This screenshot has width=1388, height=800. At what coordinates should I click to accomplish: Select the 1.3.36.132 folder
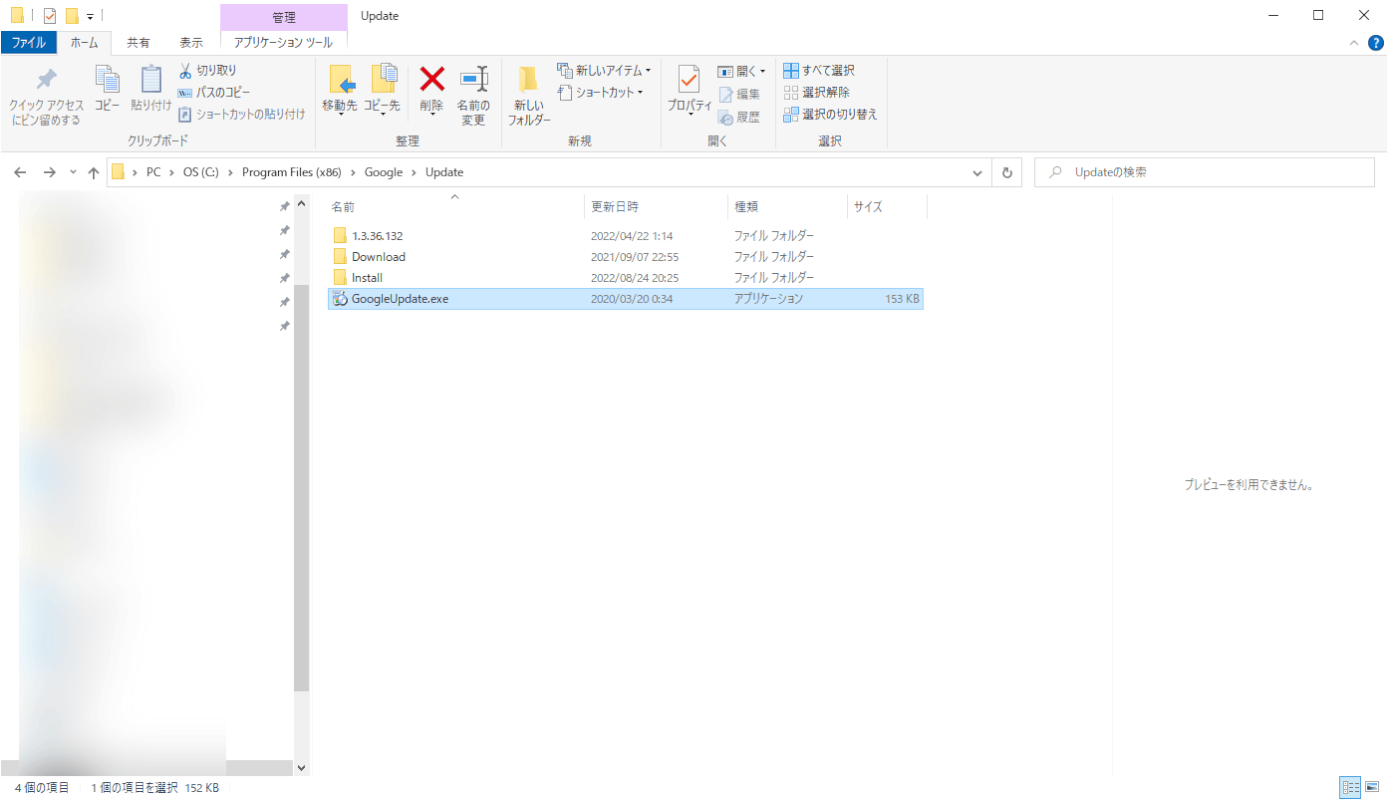coord(626,236)
